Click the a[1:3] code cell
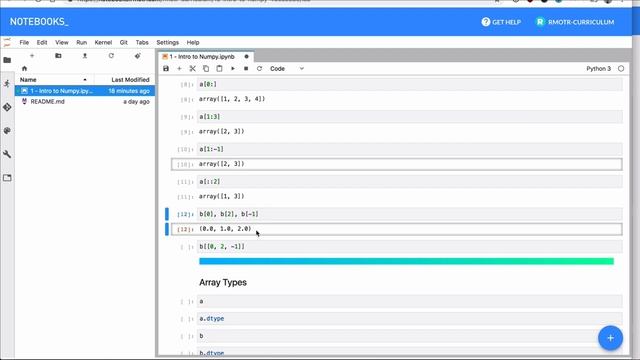 [x=409, y=117]
